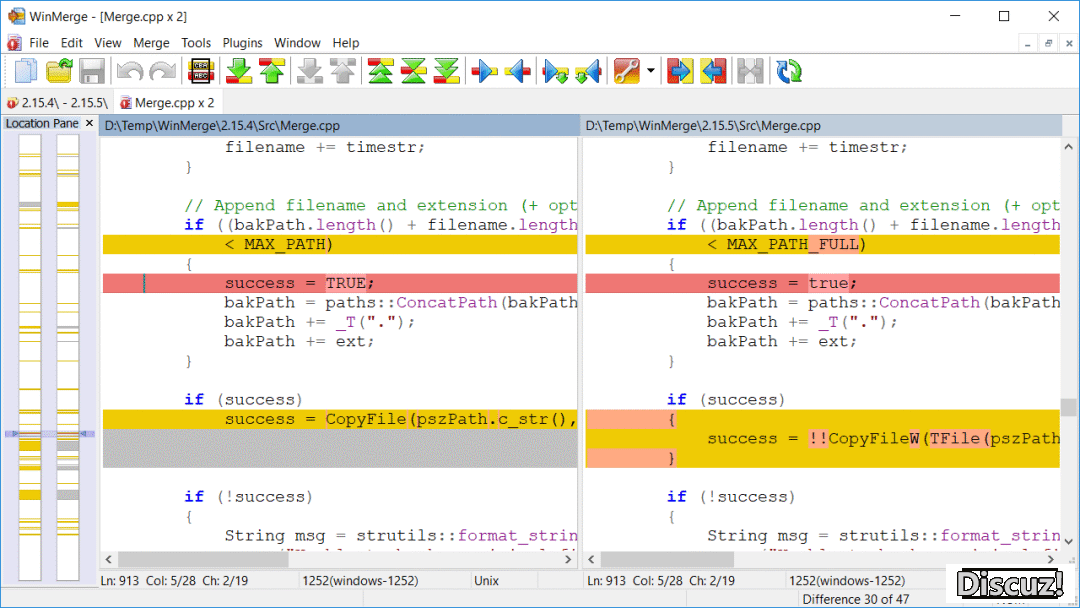Close the Location Pane
This screenshot has width=1080, height=608.
coord(89,123)
